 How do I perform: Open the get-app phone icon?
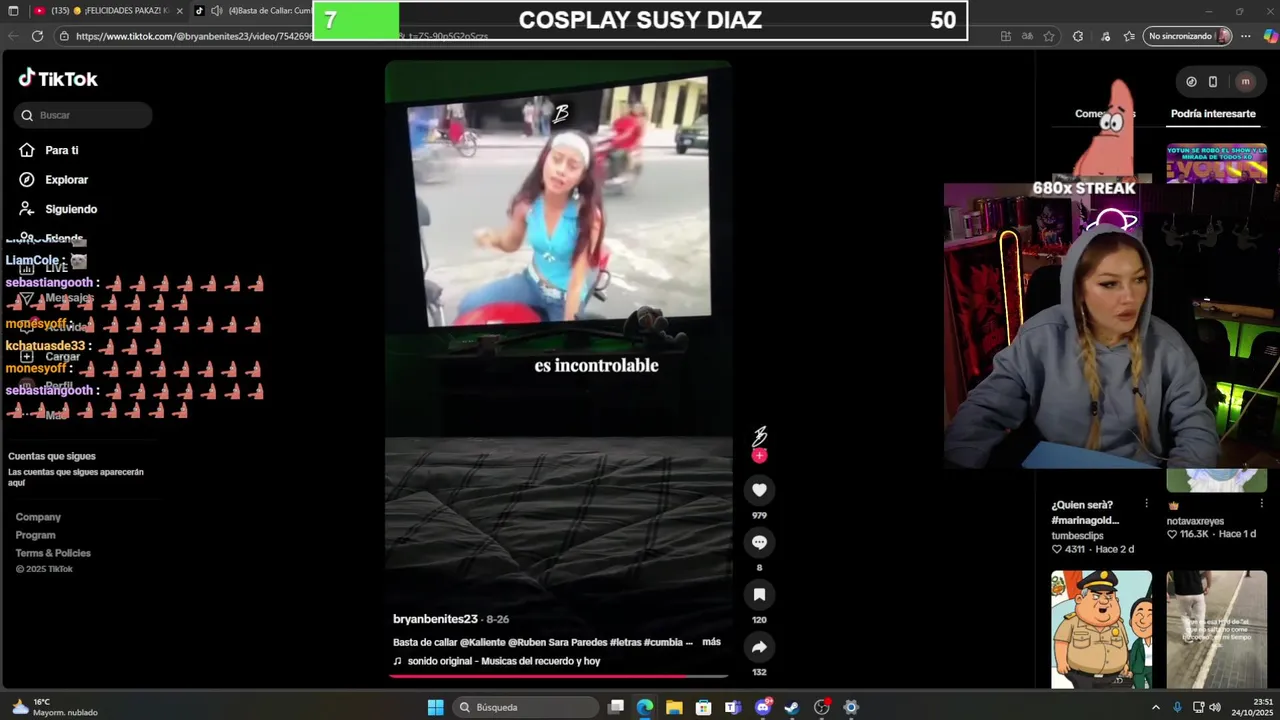click(x=1213, y=82)
